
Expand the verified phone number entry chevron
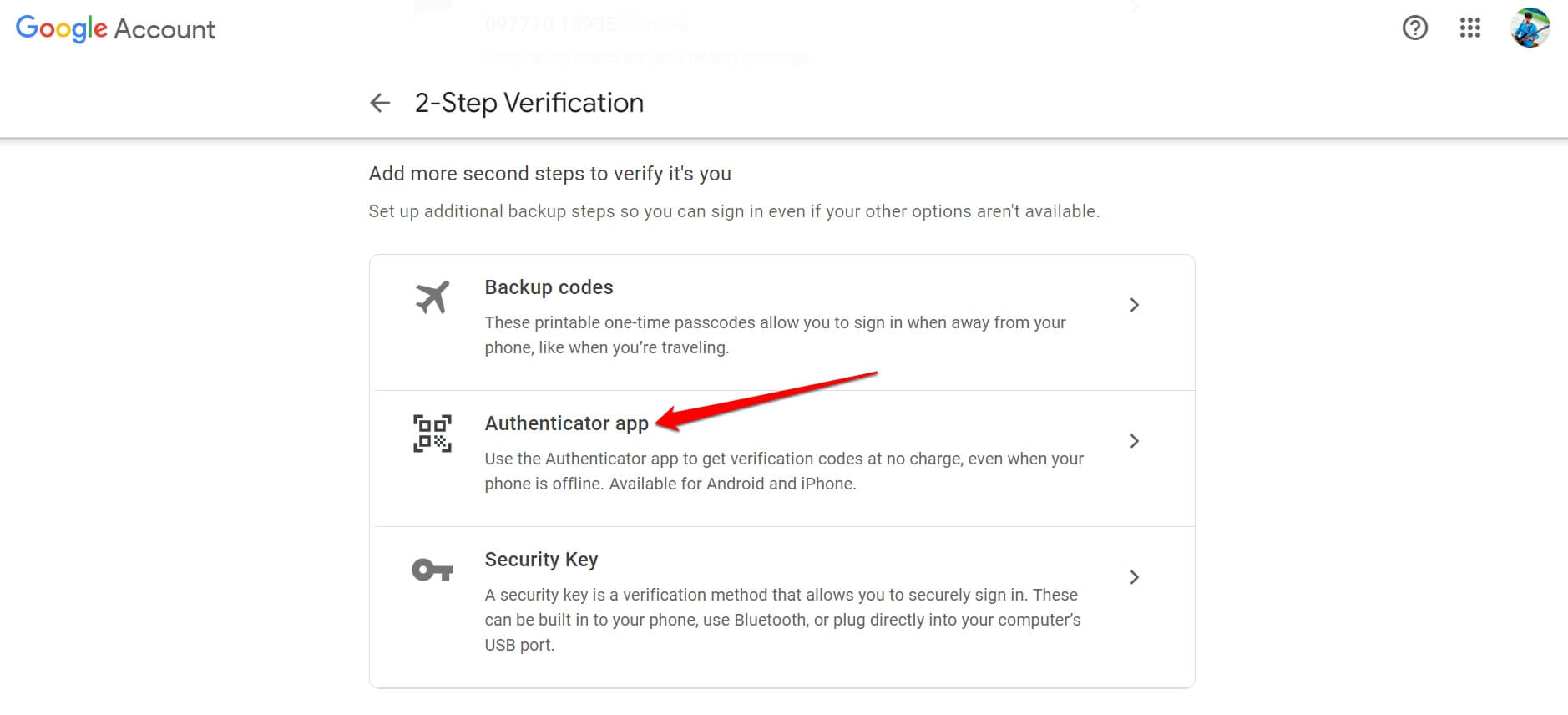[x=1134, y=7]
